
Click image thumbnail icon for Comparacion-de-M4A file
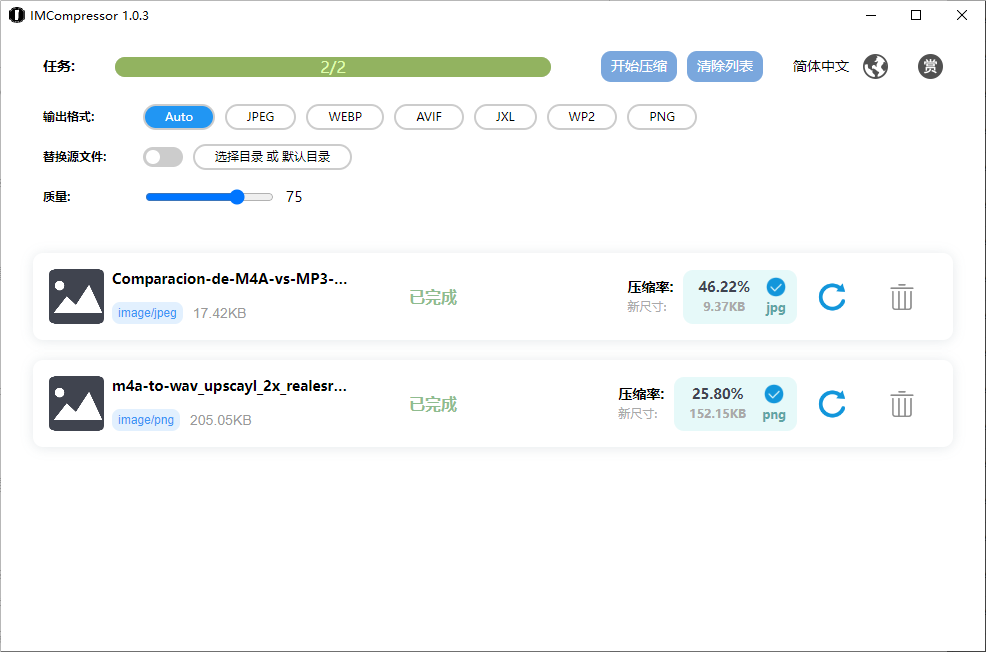(76, 296)
